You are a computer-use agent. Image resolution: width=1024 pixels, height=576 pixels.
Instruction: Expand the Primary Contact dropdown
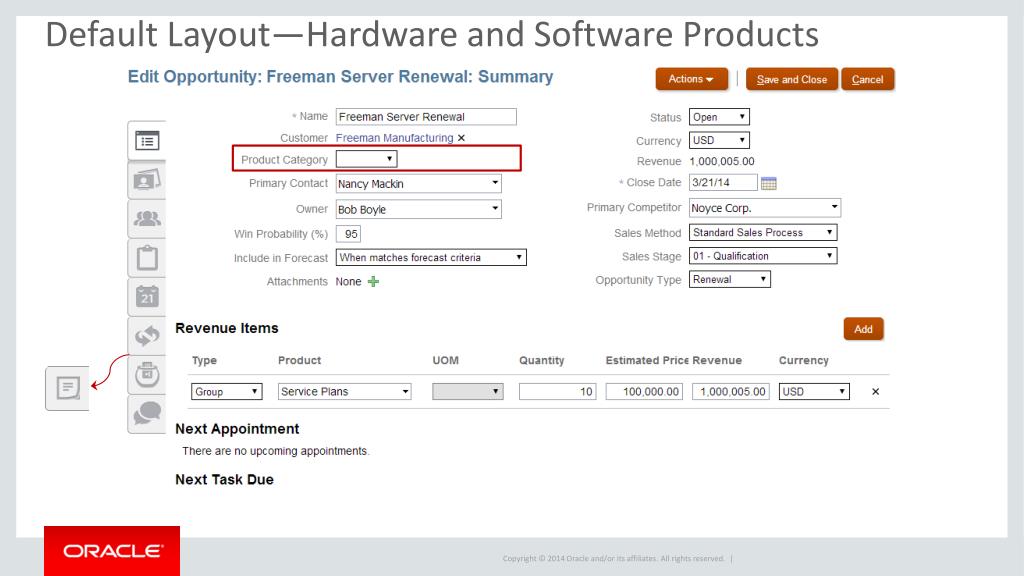419,184
